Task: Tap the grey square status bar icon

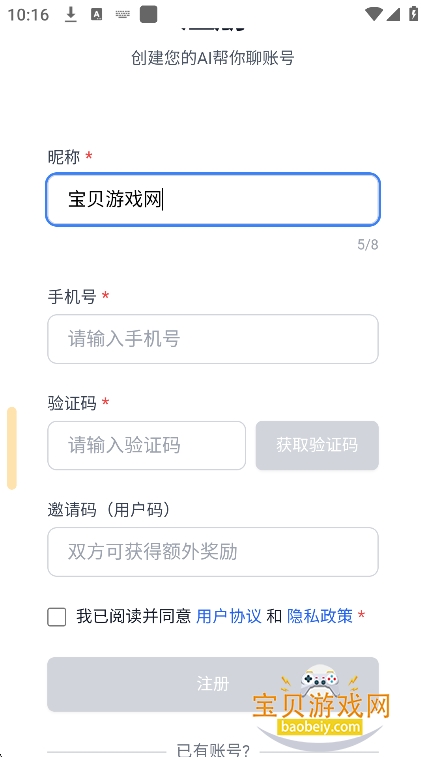Action: click(x=148, y=14)
